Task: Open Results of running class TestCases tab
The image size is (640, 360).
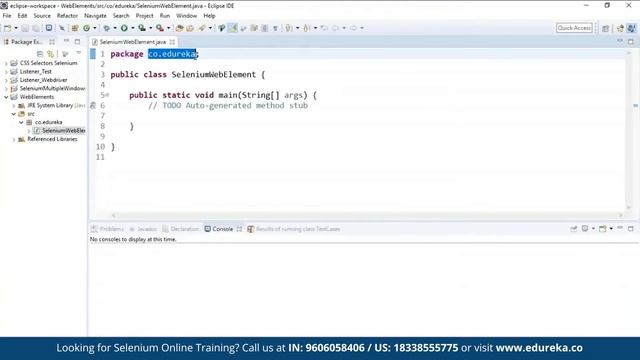Action: [x=294, y=229]
